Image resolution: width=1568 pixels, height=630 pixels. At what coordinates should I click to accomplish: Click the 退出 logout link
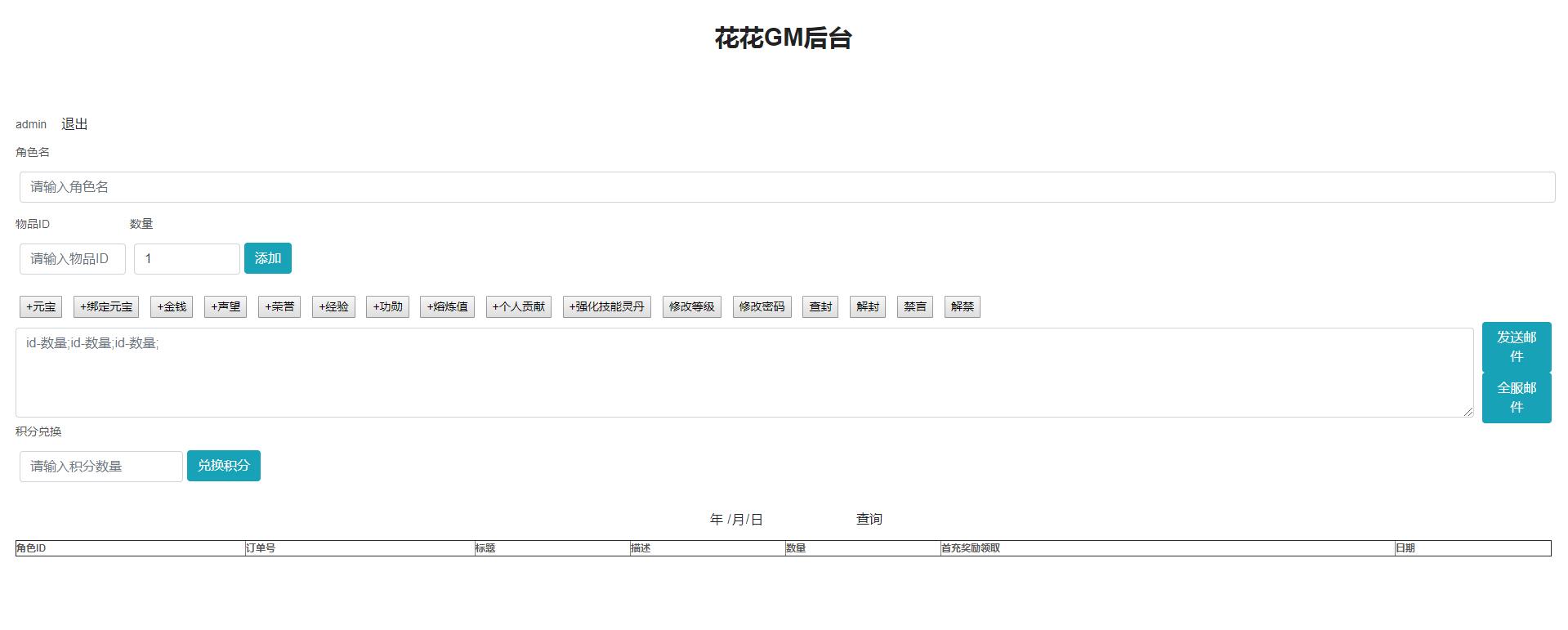click(74, 124)
